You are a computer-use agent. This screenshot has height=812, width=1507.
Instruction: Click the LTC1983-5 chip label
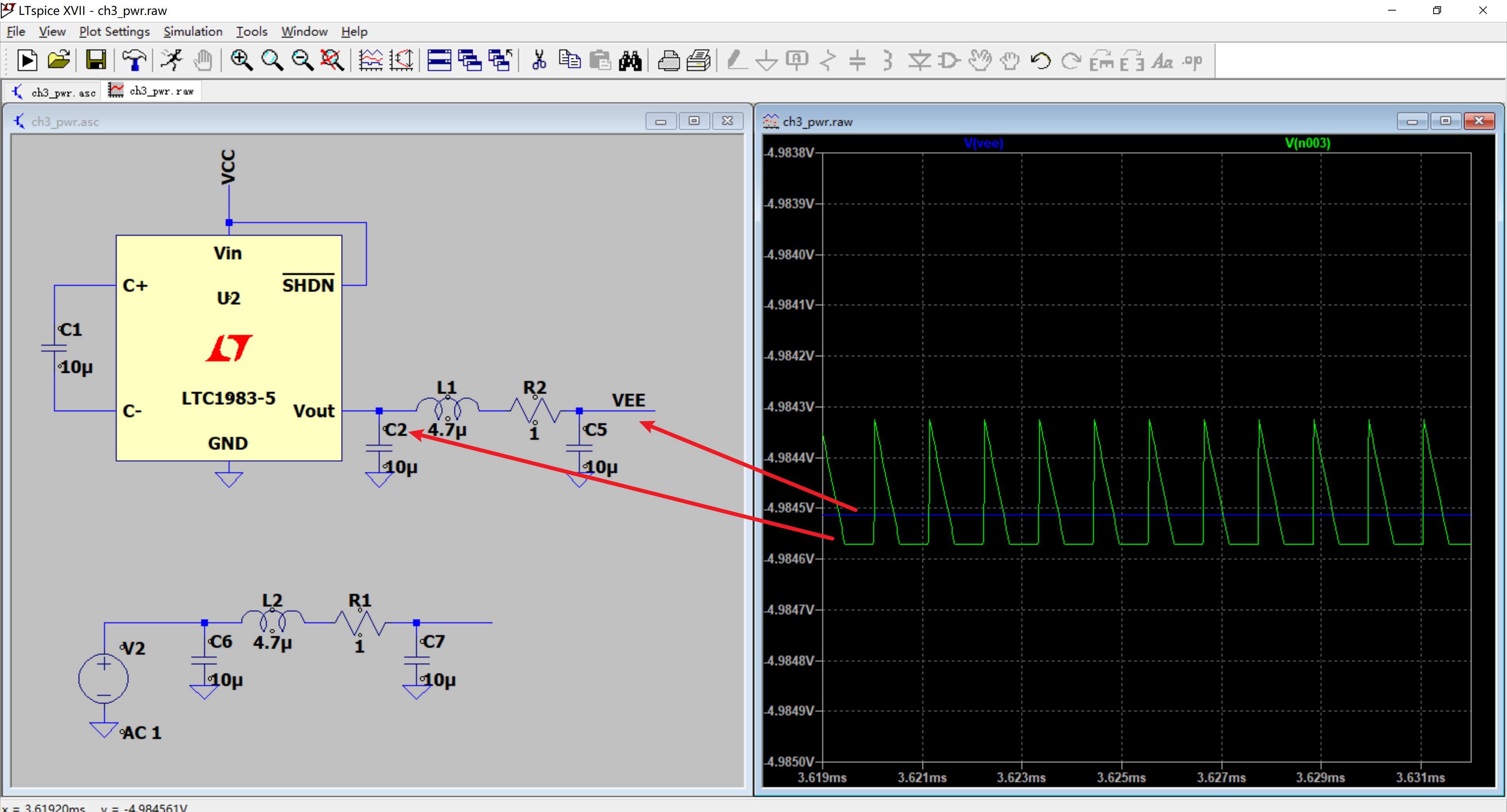pyautogui.click(x=228, y=398)
